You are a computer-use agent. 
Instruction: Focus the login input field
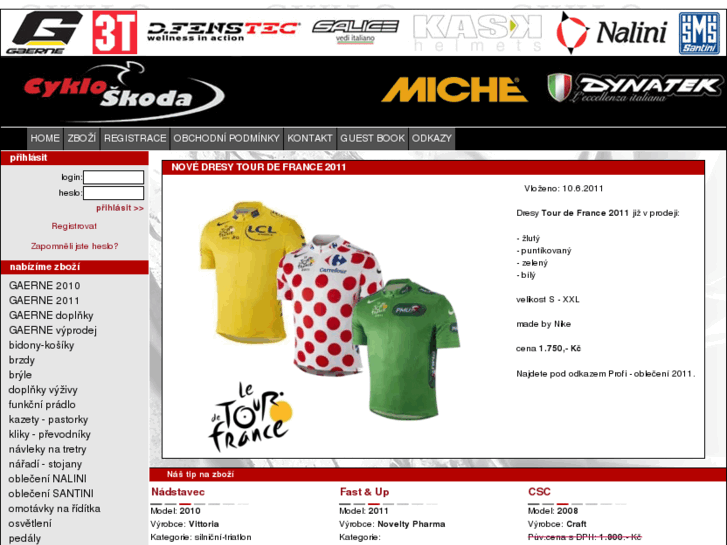[x=113, y=177]
